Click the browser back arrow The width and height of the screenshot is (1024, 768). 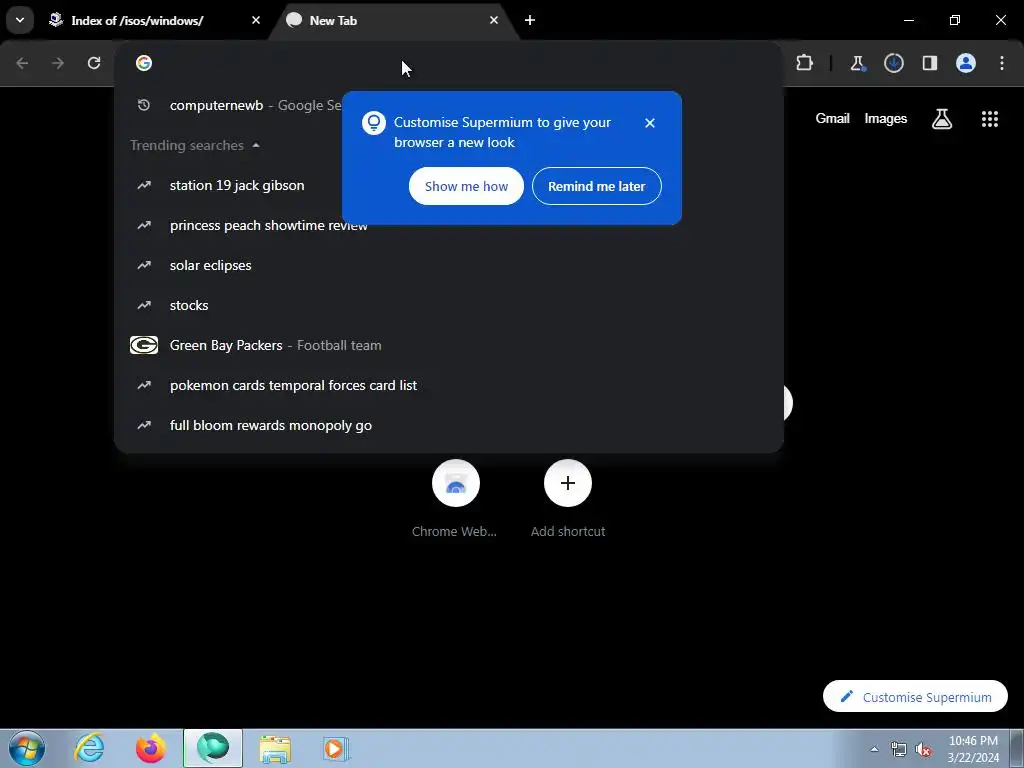tap(22, 63)
